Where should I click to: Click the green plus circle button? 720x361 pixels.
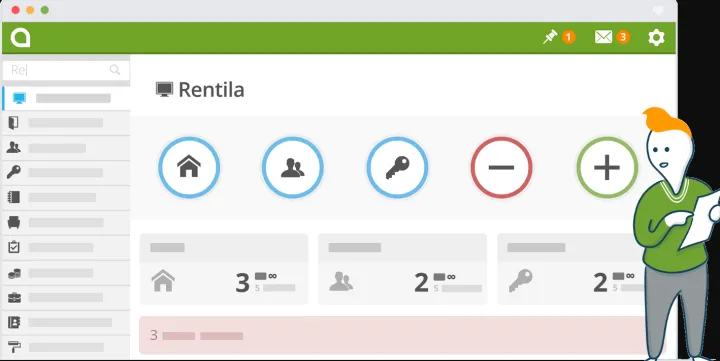(x=607, y=167)
